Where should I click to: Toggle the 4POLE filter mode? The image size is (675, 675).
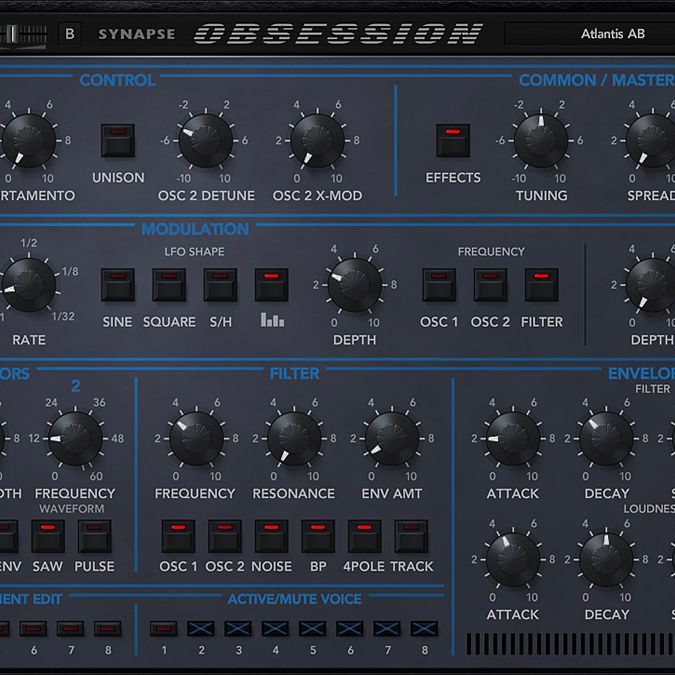pyautogui.click(x=364, y=536)
